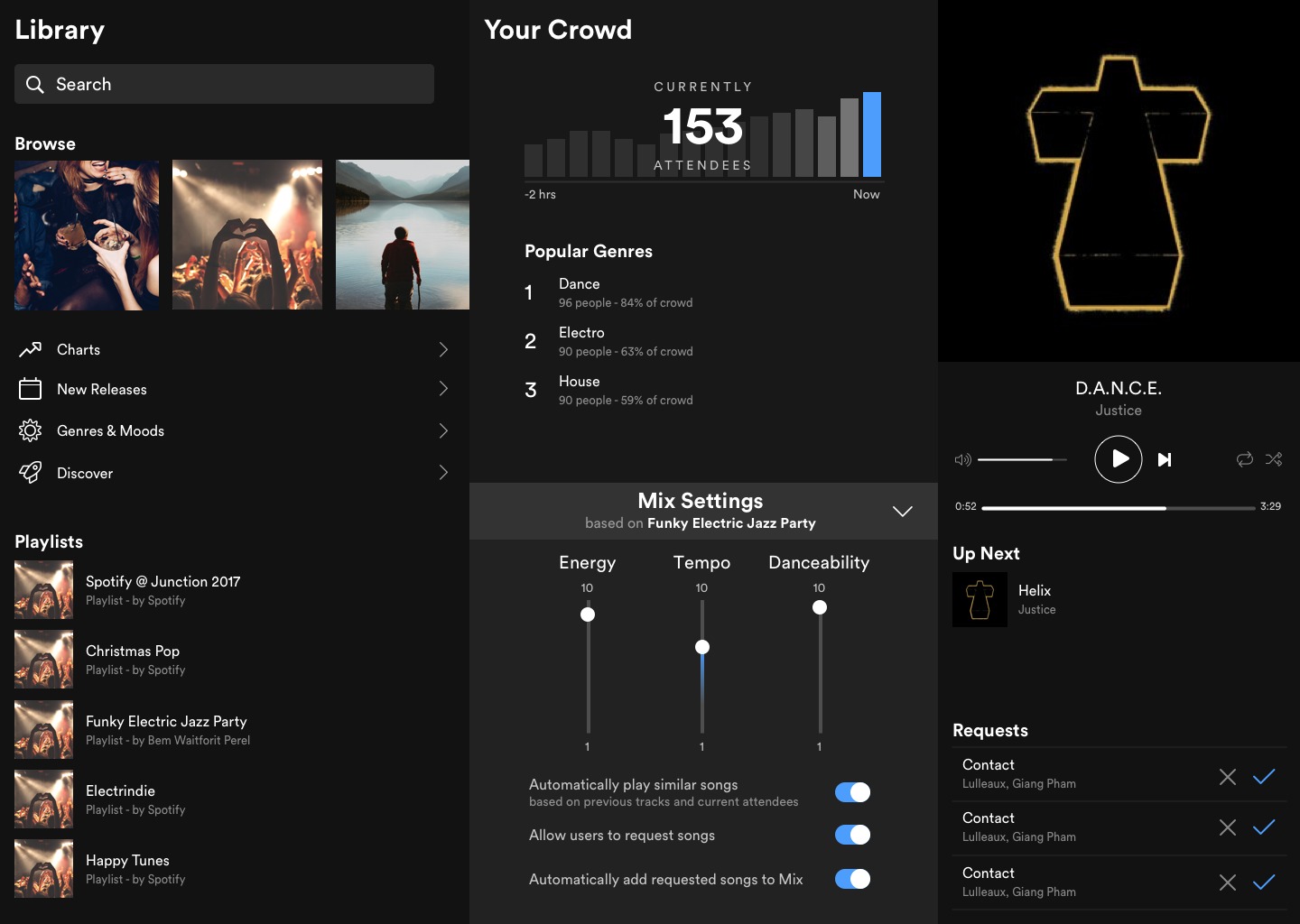
Task: Toggle allow users to request songs
Action: (852, 835)
